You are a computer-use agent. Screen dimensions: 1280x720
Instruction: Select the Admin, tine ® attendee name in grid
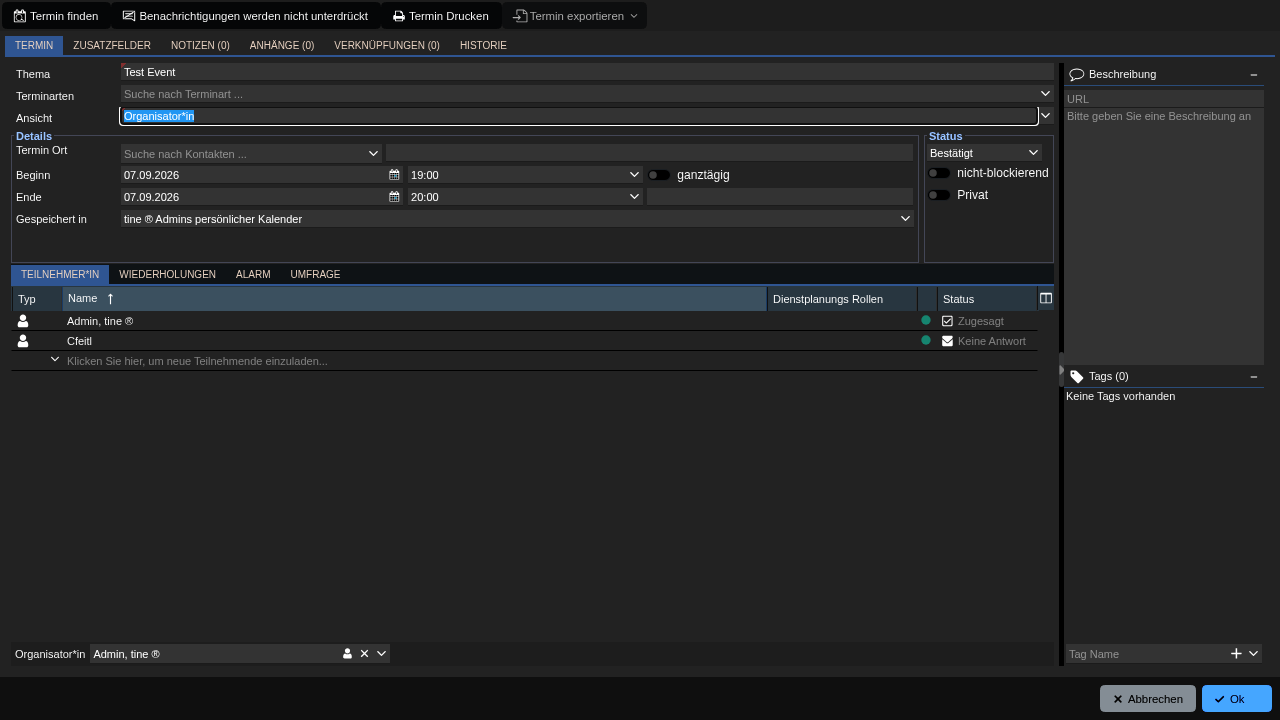pos(100,321)
